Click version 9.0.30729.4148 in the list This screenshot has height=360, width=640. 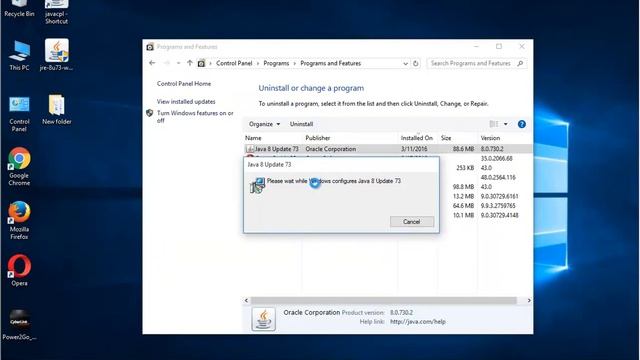500,215
